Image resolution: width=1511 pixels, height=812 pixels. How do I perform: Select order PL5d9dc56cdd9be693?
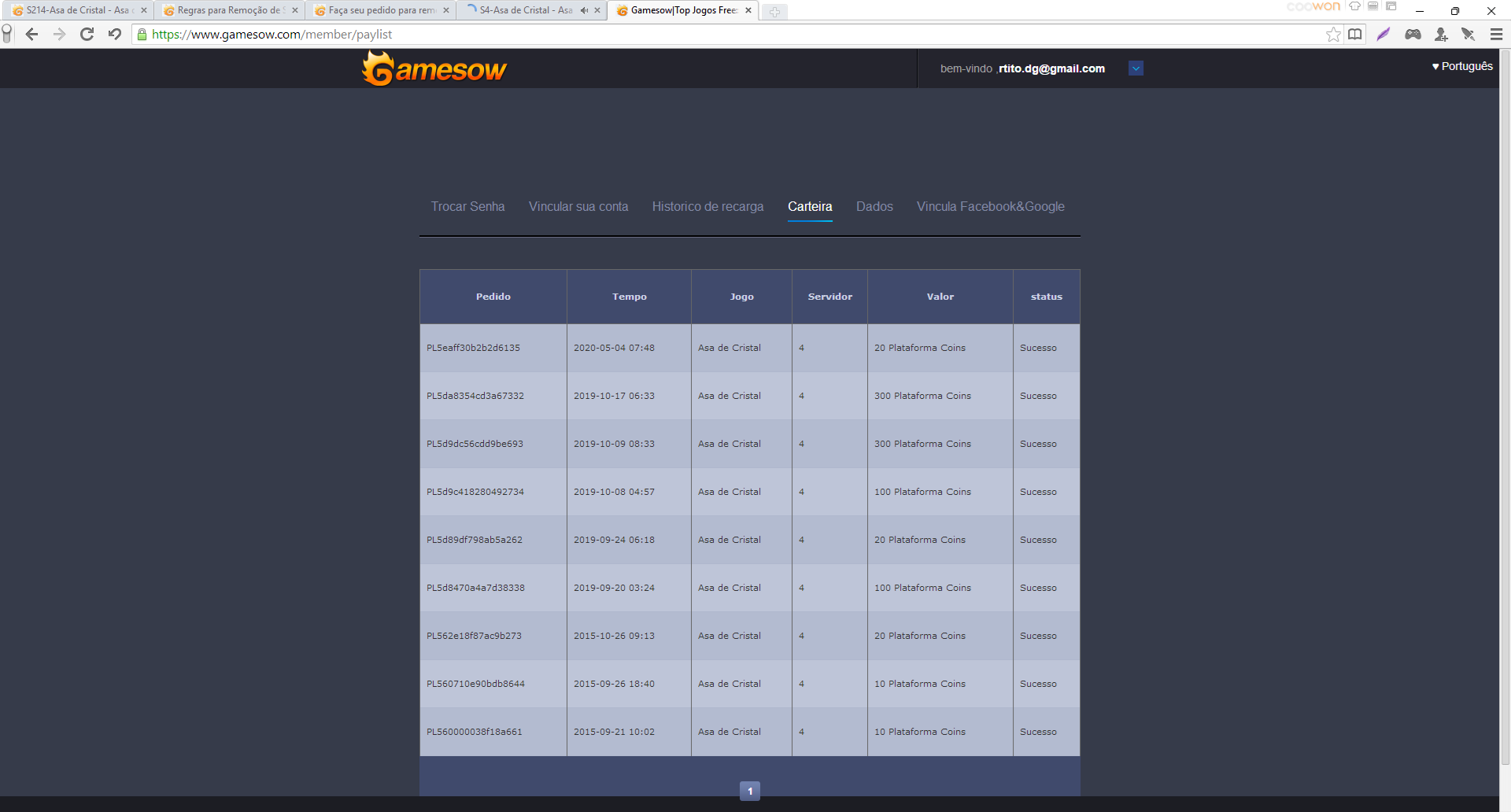475,444
